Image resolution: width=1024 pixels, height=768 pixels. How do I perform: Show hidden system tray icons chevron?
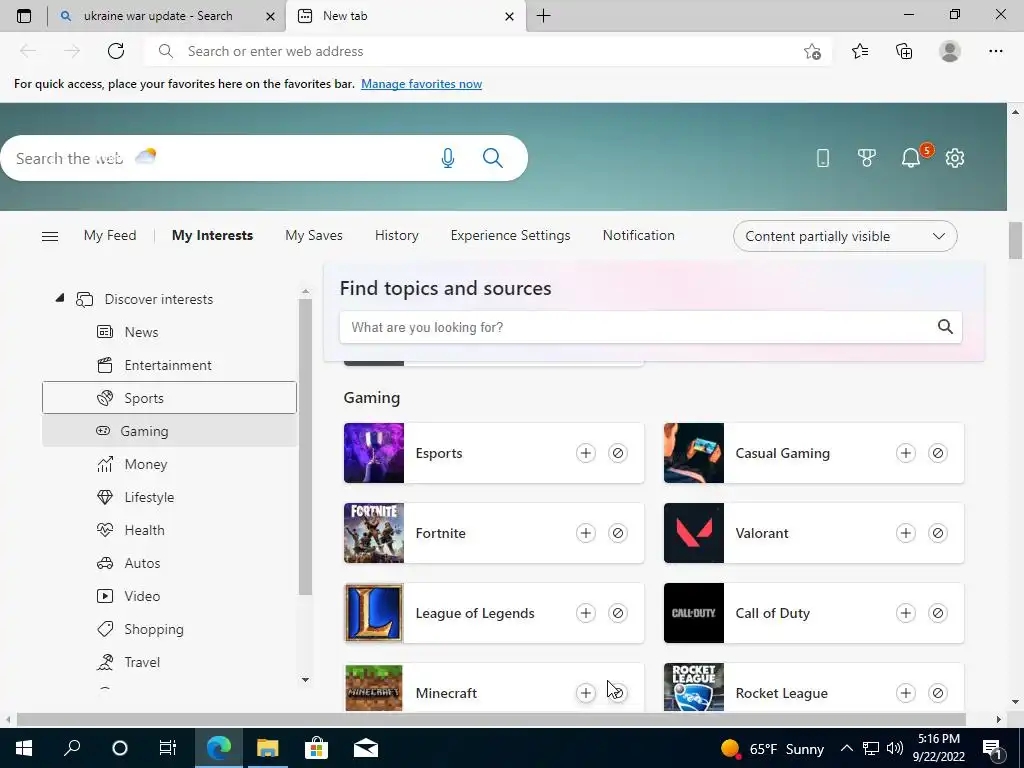846,748
